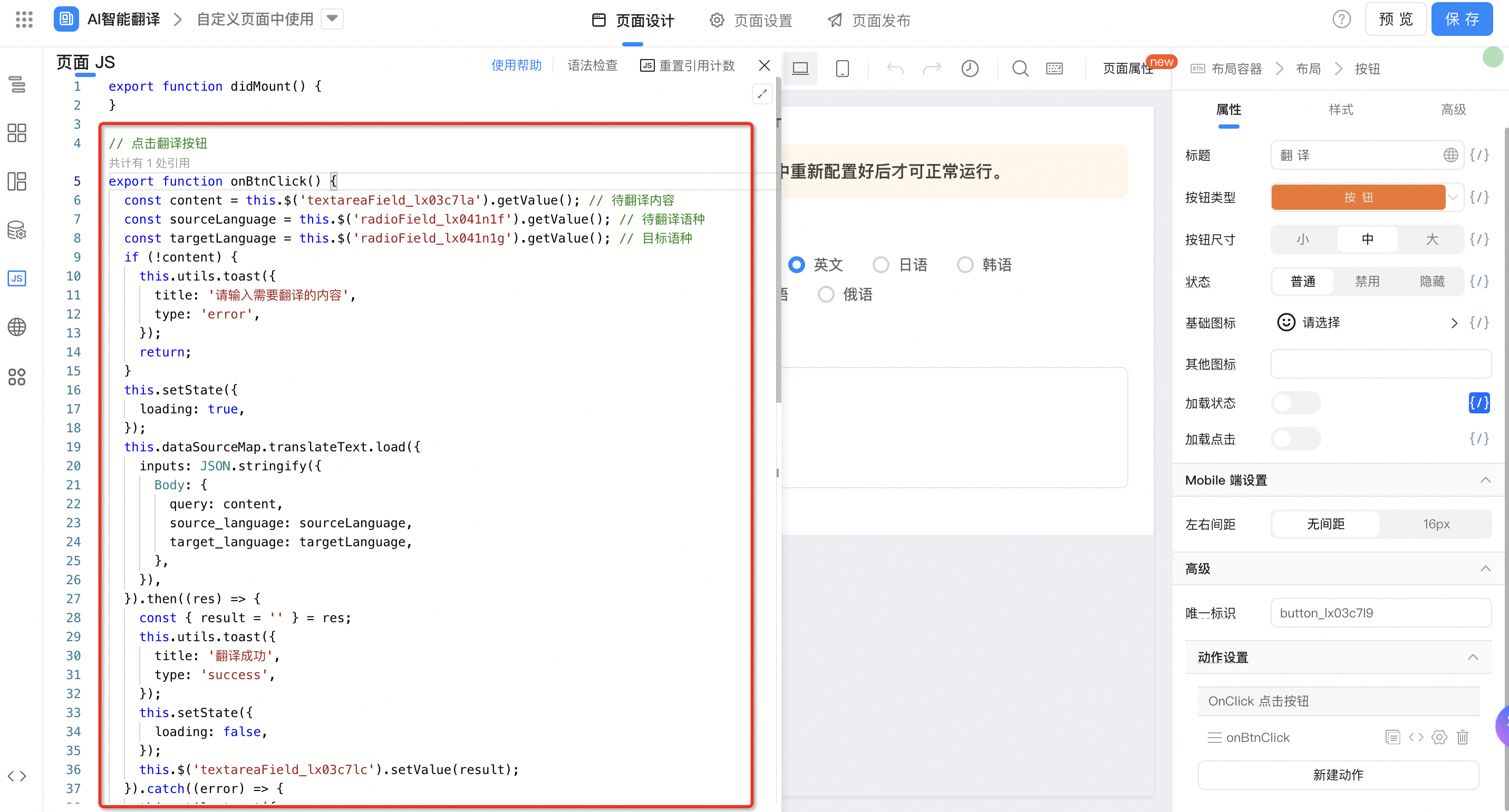The image size is (1509, 812).
Task: Click the search magnifier icon in toolbar
Action: (1020, 69)
